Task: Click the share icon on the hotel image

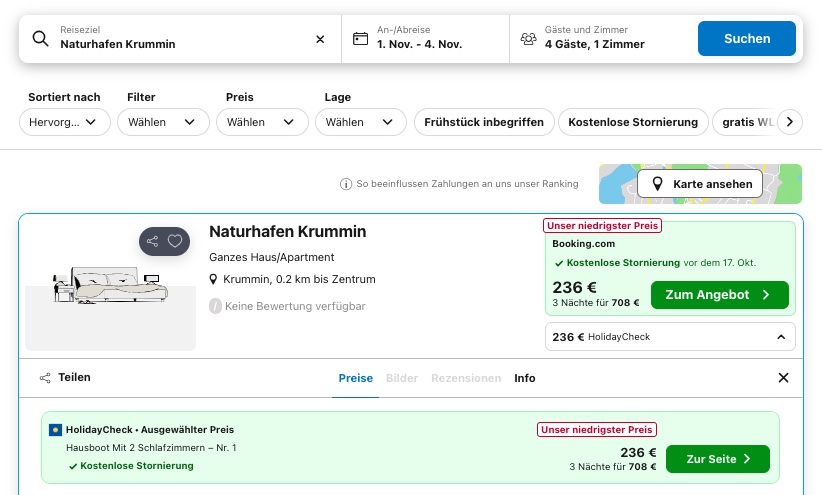Action: [x=152, y=241]
